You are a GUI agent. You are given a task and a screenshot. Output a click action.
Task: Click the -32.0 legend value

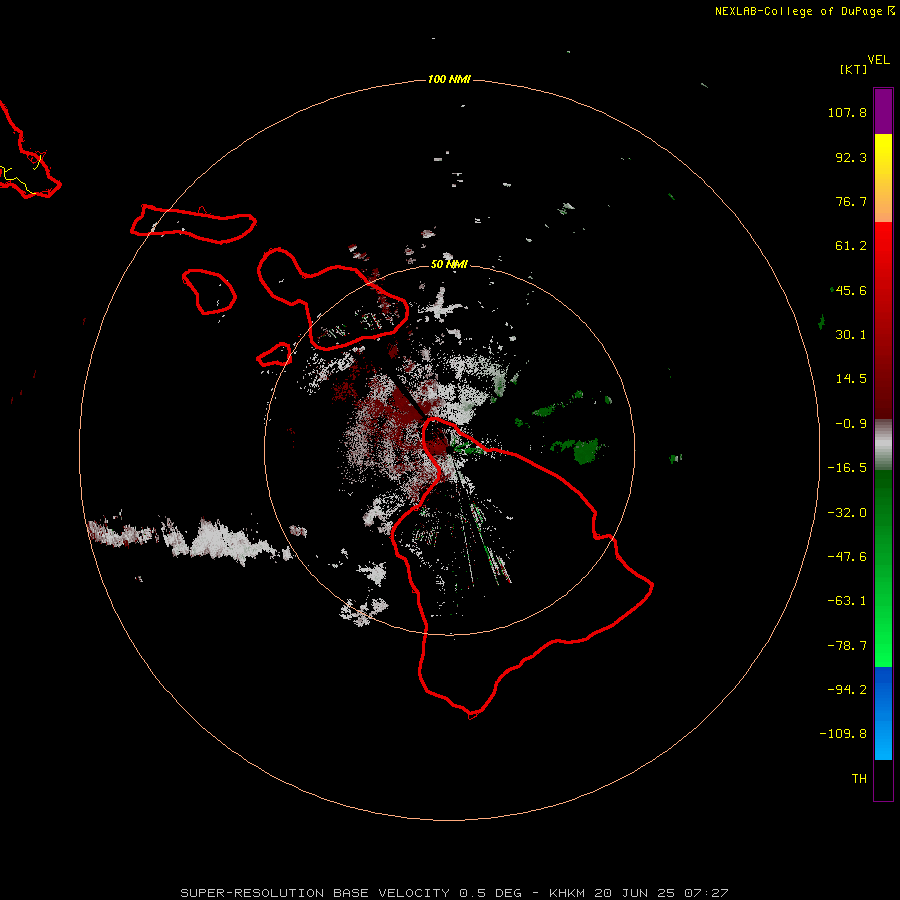(x=847, y=513)
